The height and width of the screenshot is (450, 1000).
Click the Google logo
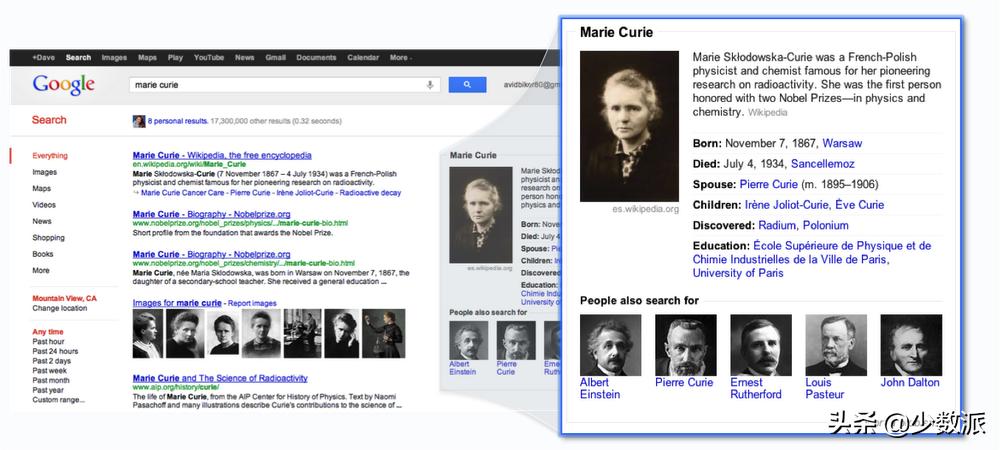pos(64,85)
